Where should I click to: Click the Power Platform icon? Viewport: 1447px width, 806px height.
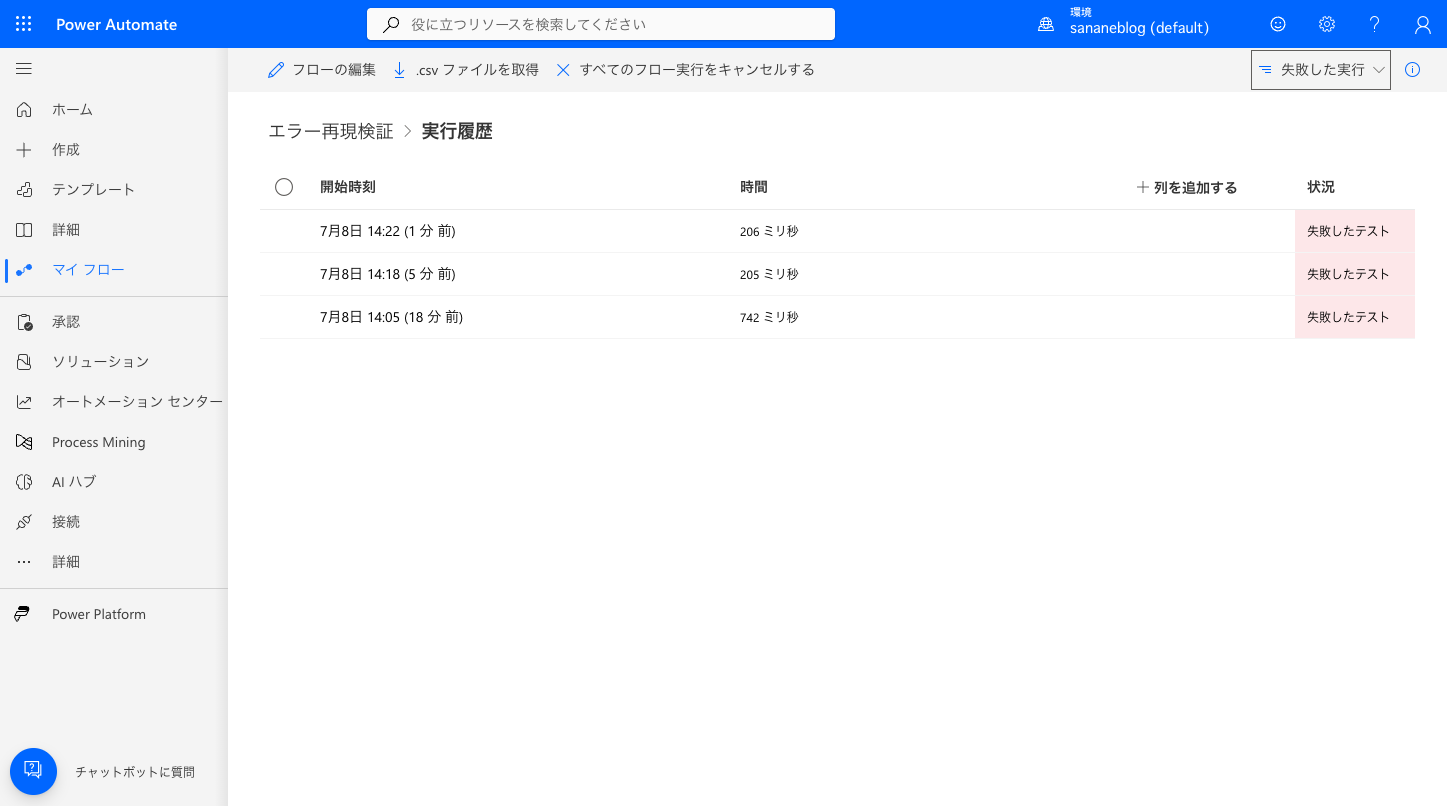point(22,614)
